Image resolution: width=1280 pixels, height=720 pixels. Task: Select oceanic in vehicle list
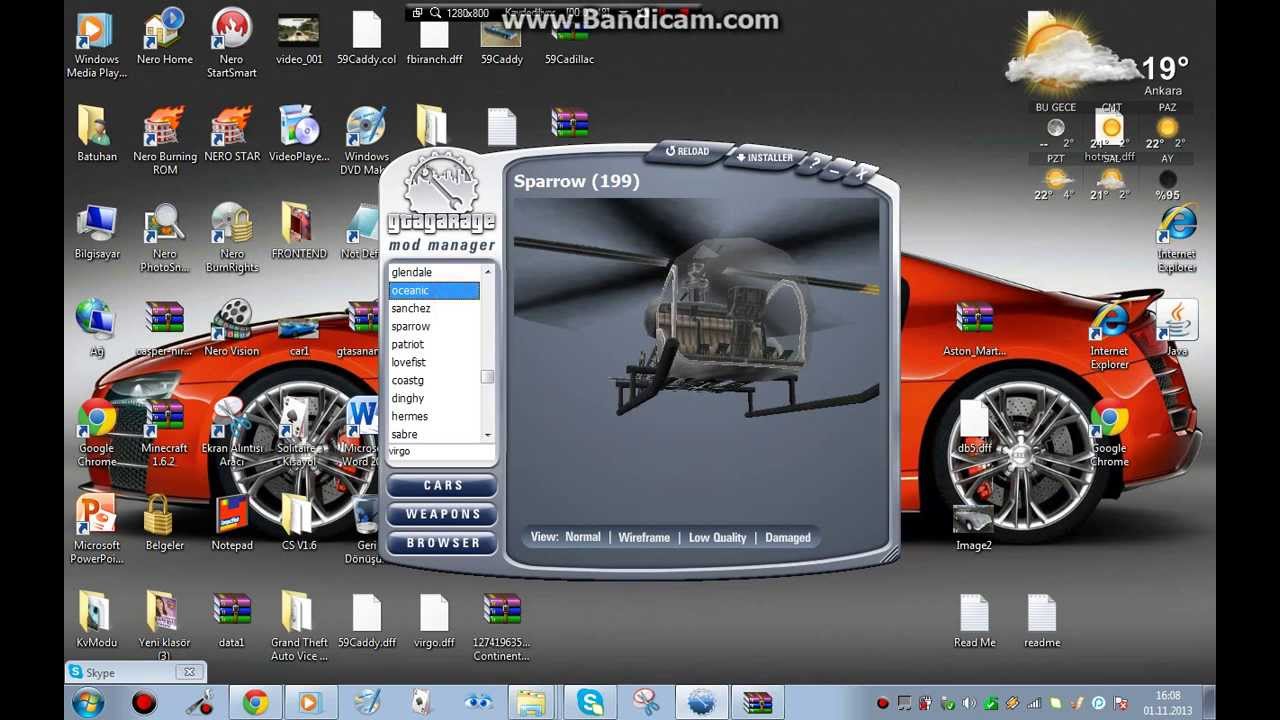pyautogui.click(x=434, y=290)
